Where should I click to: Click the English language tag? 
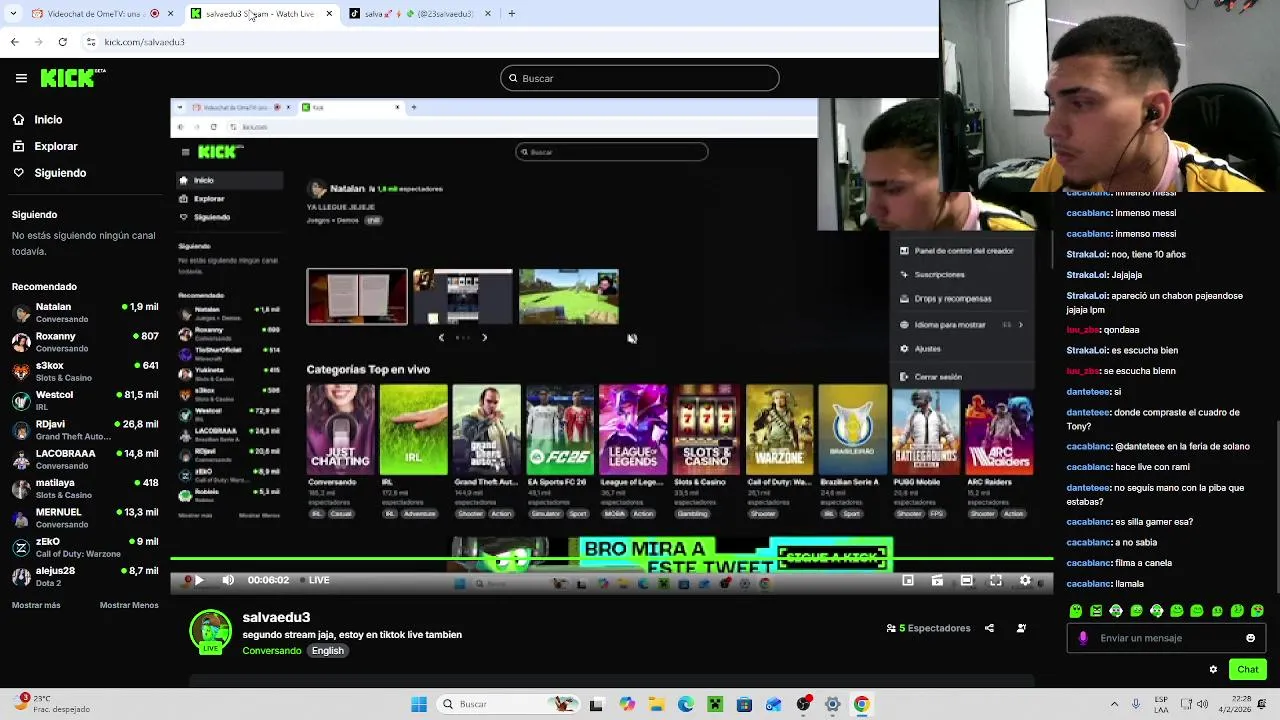pos(327,651)
